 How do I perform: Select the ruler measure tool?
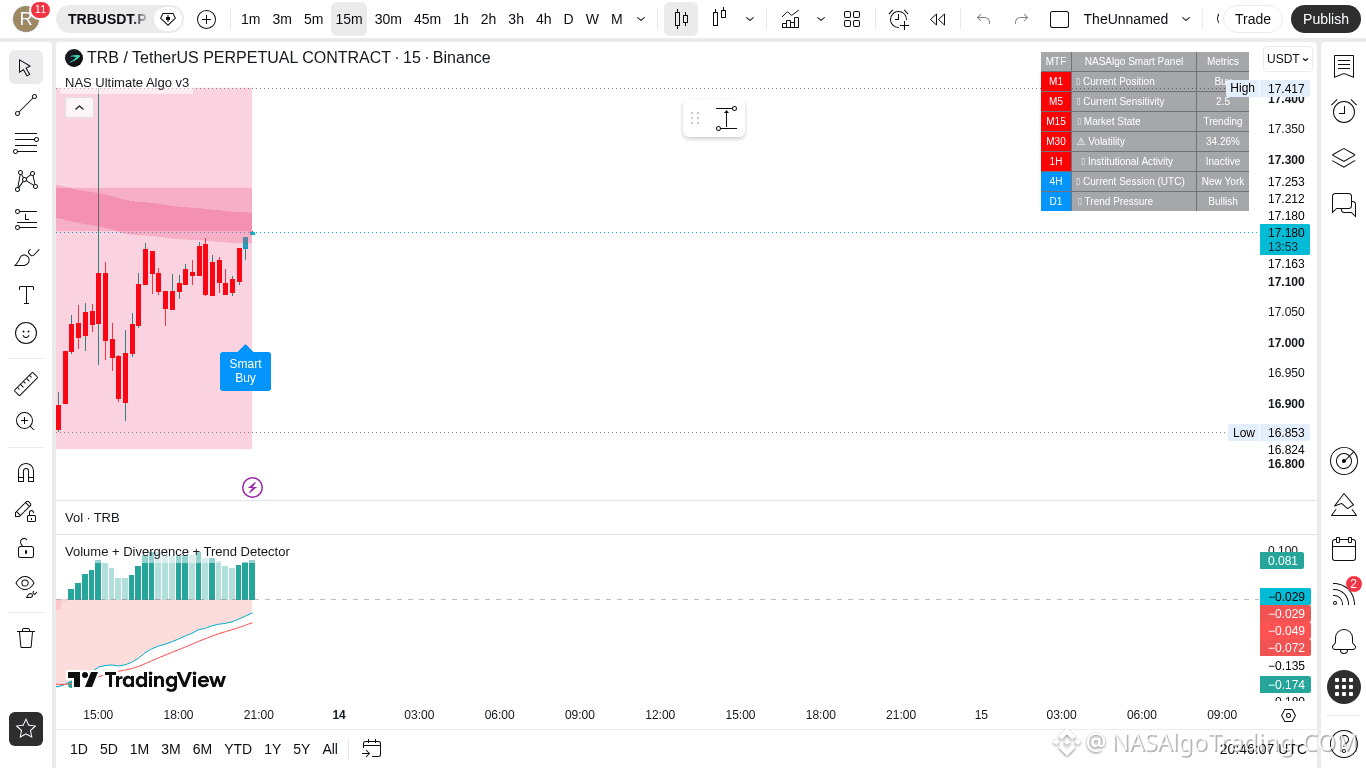click(26, 383)
